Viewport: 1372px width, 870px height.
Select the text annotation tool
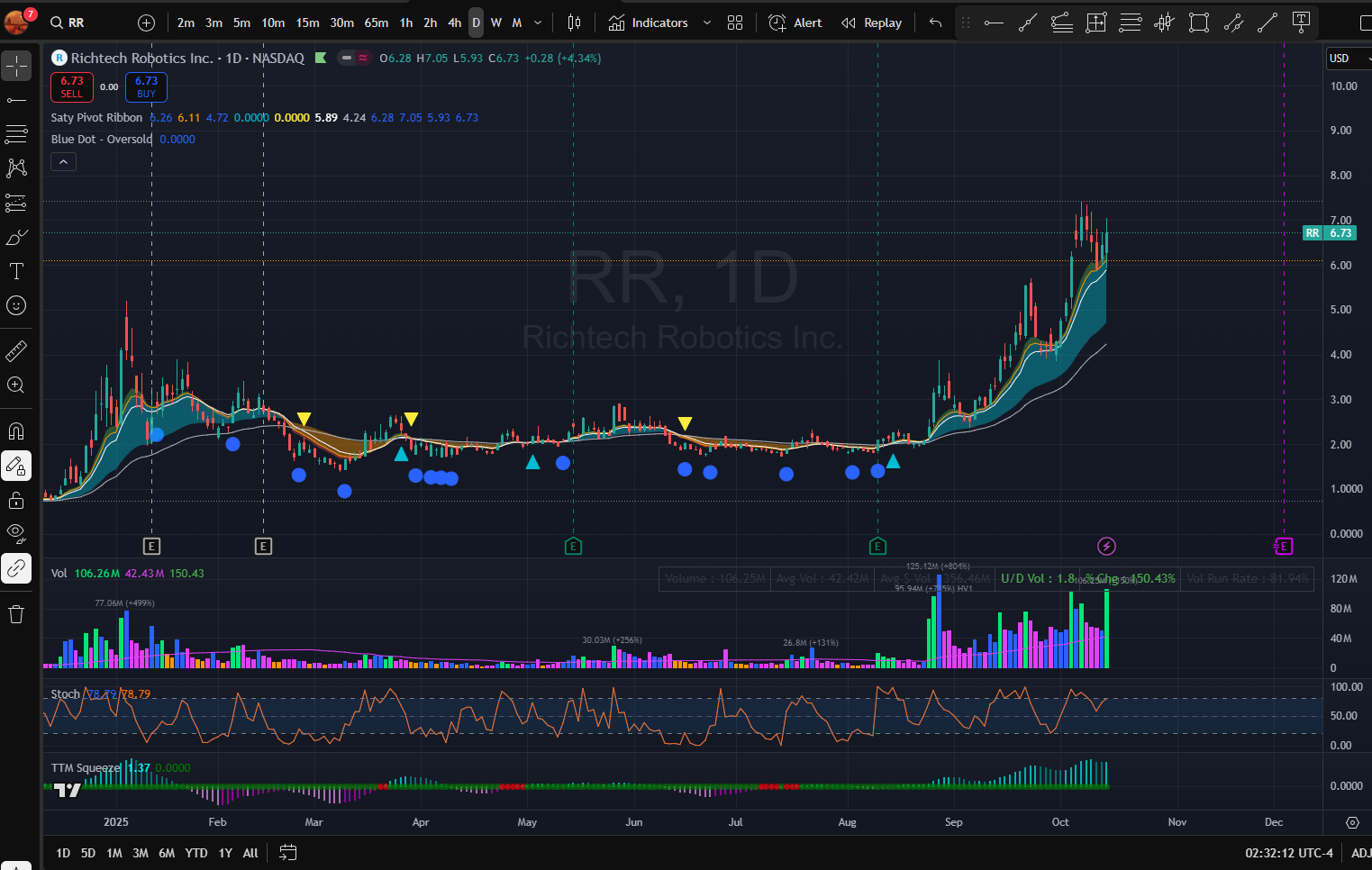[x=16, y=271]
